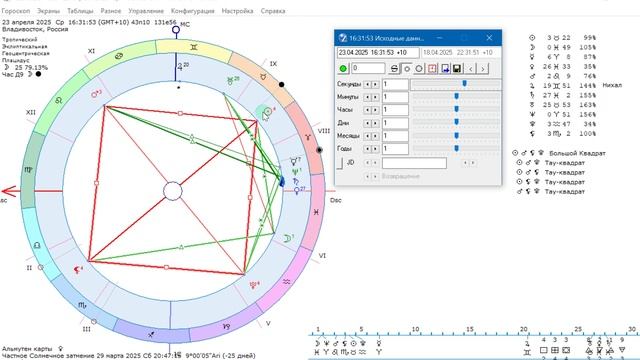The image size is (640, 360).
Task: Select the small circle mode button
Action: (407, 69)
